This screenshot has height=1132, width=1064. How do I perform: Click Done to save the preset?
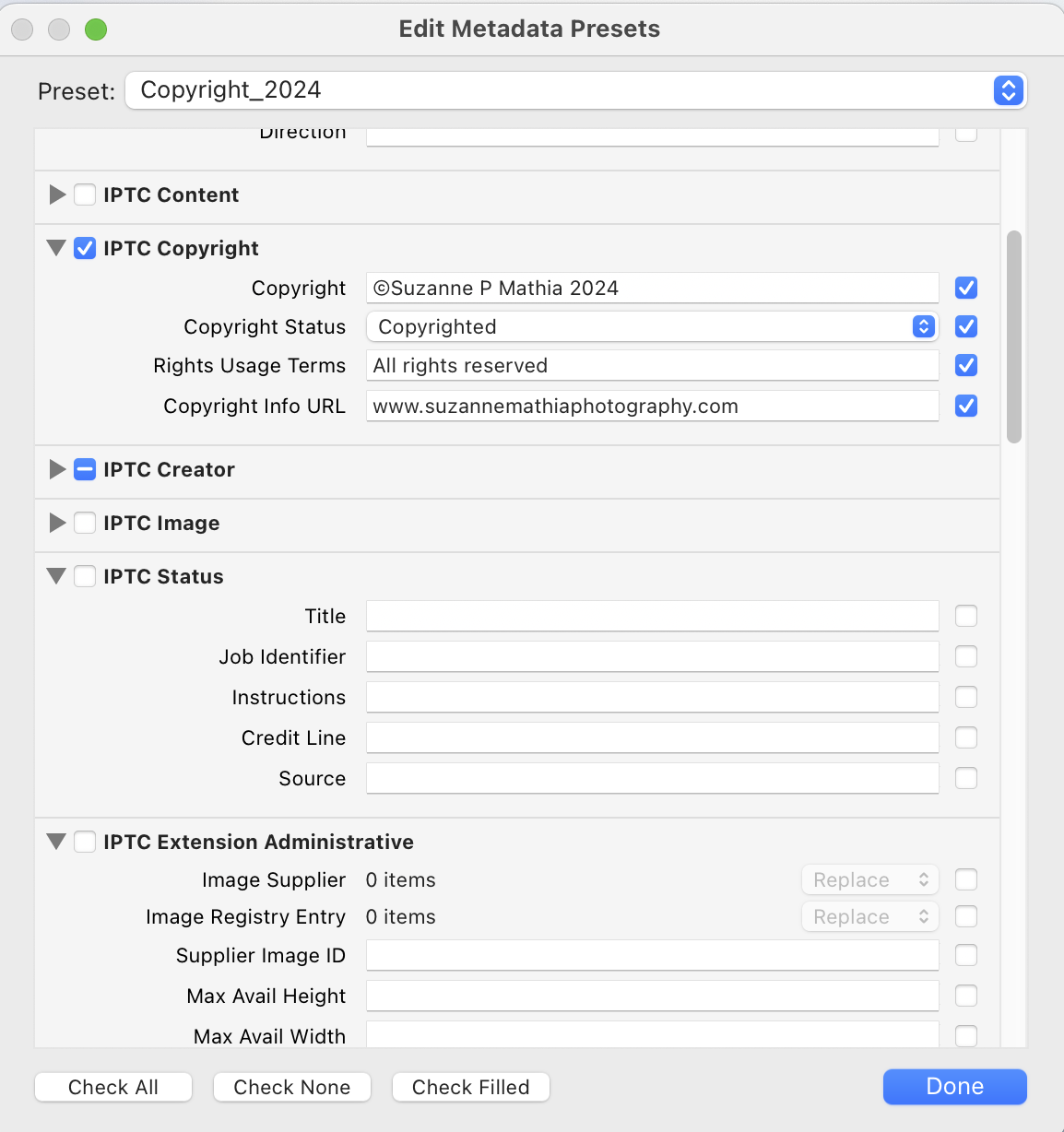coord(954,1087)
